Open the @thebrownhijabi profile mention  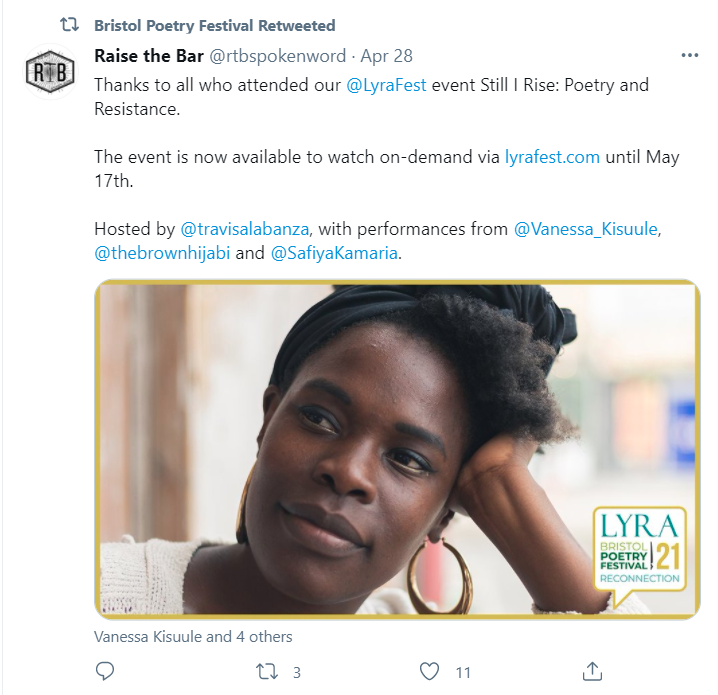162,253
